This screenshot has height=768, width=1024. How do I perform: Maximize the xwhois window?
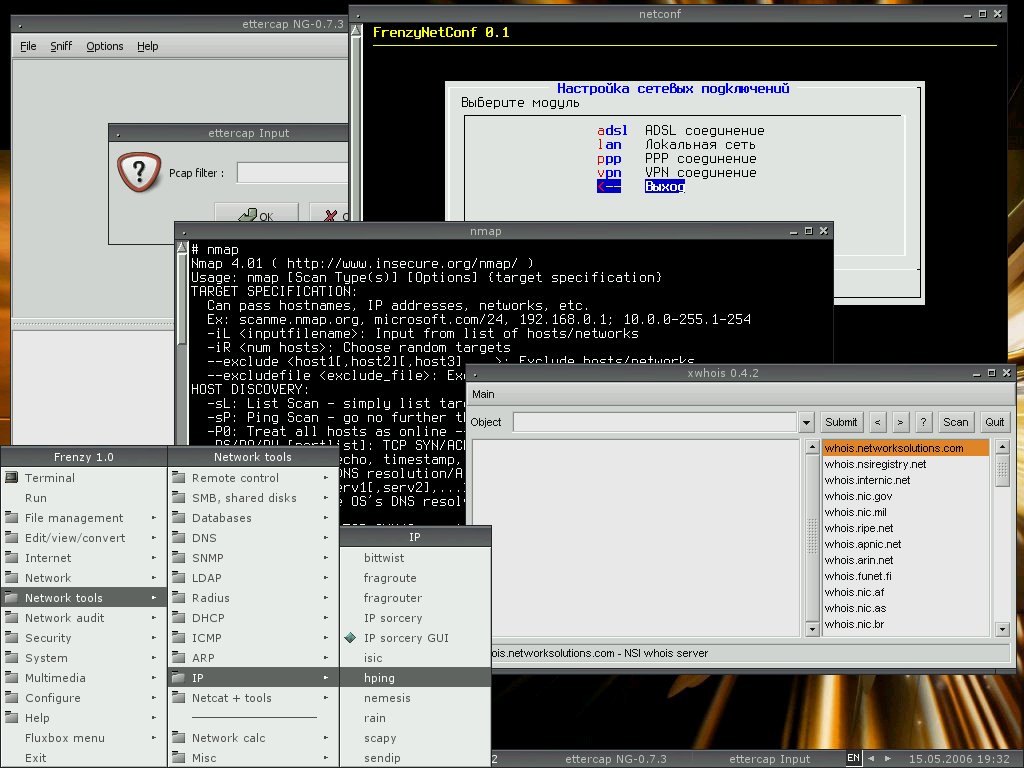(x=991, y=373)
